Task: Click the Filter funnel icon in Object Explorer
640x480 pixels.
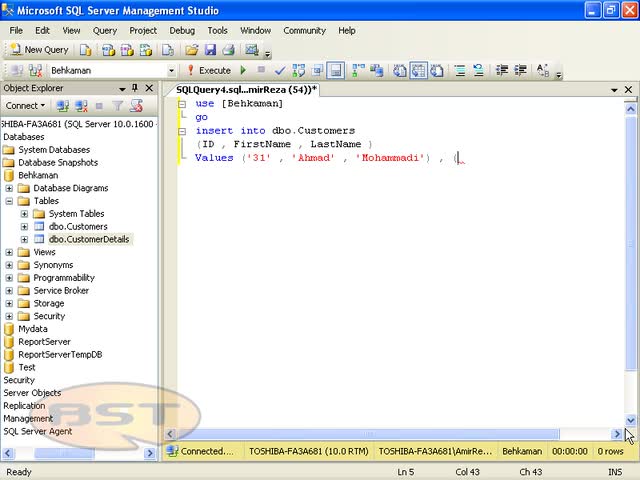Action: pyautogui.click(x=118, y=106)
